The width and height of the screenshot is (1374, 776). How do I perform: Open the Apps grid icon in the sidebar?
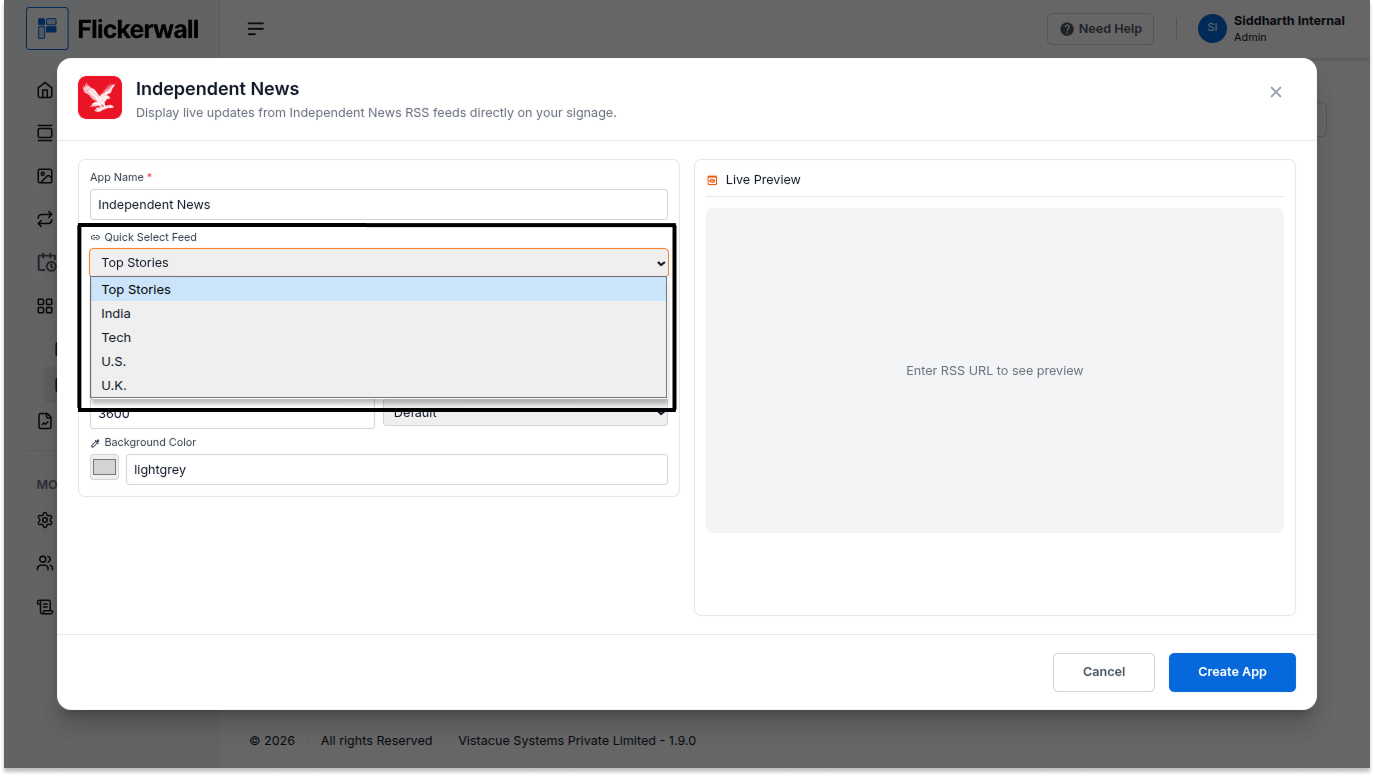pos(45,306)
